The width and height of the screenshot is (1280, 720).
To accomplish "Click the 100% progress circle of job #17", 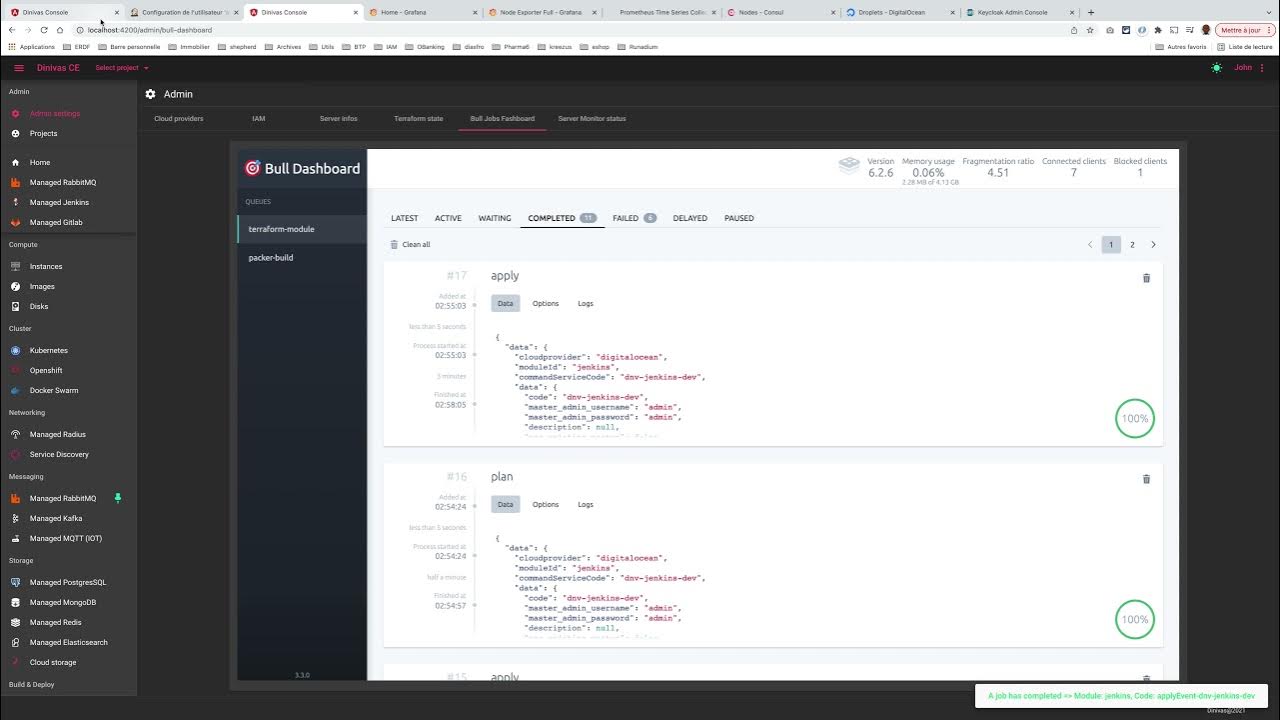I will coord(1135,418).
